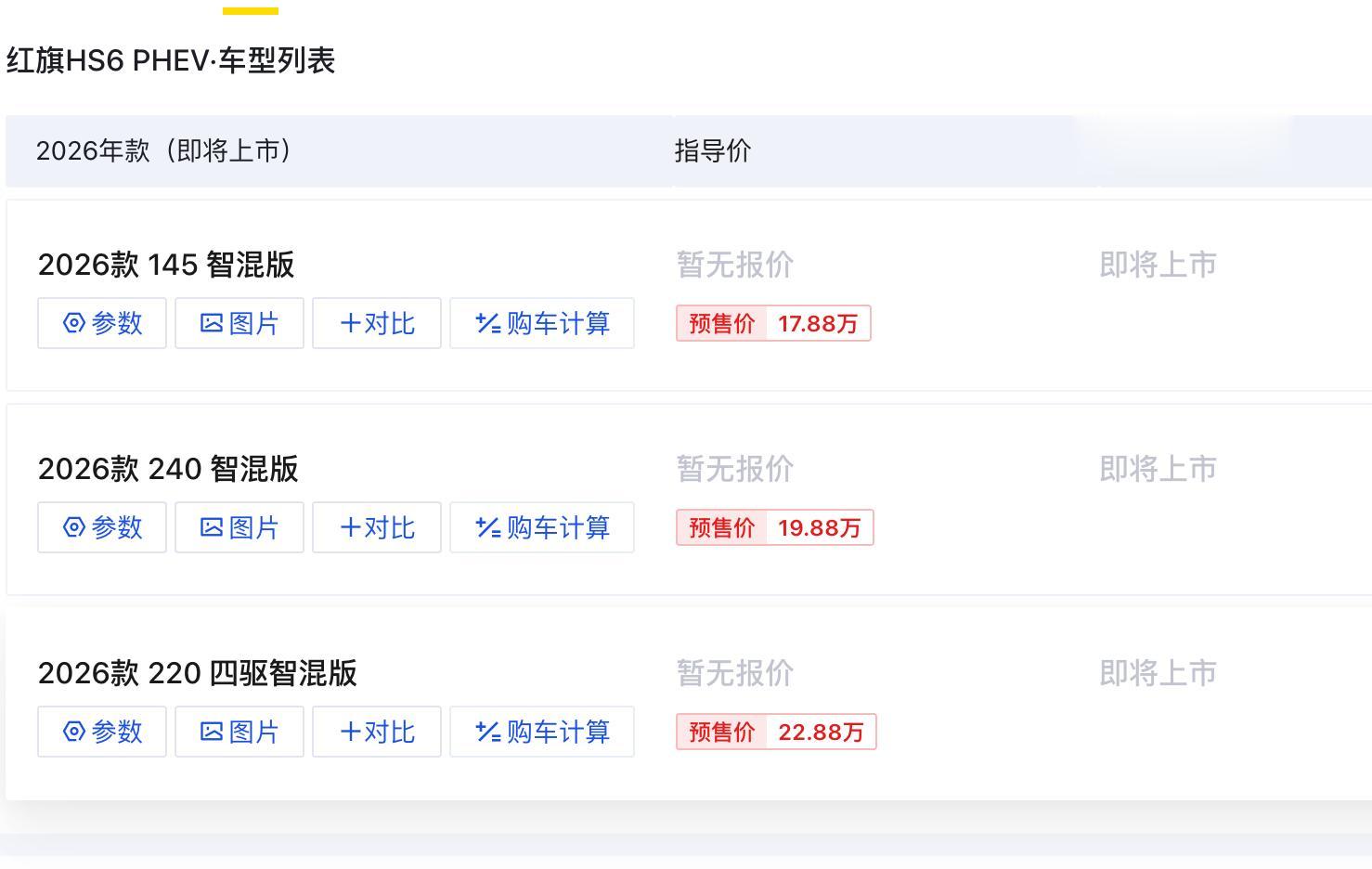Click the 2026款 220 四驱智混版 model title
This screenshot has height=869, width=1372.
(x=197, y=673)
